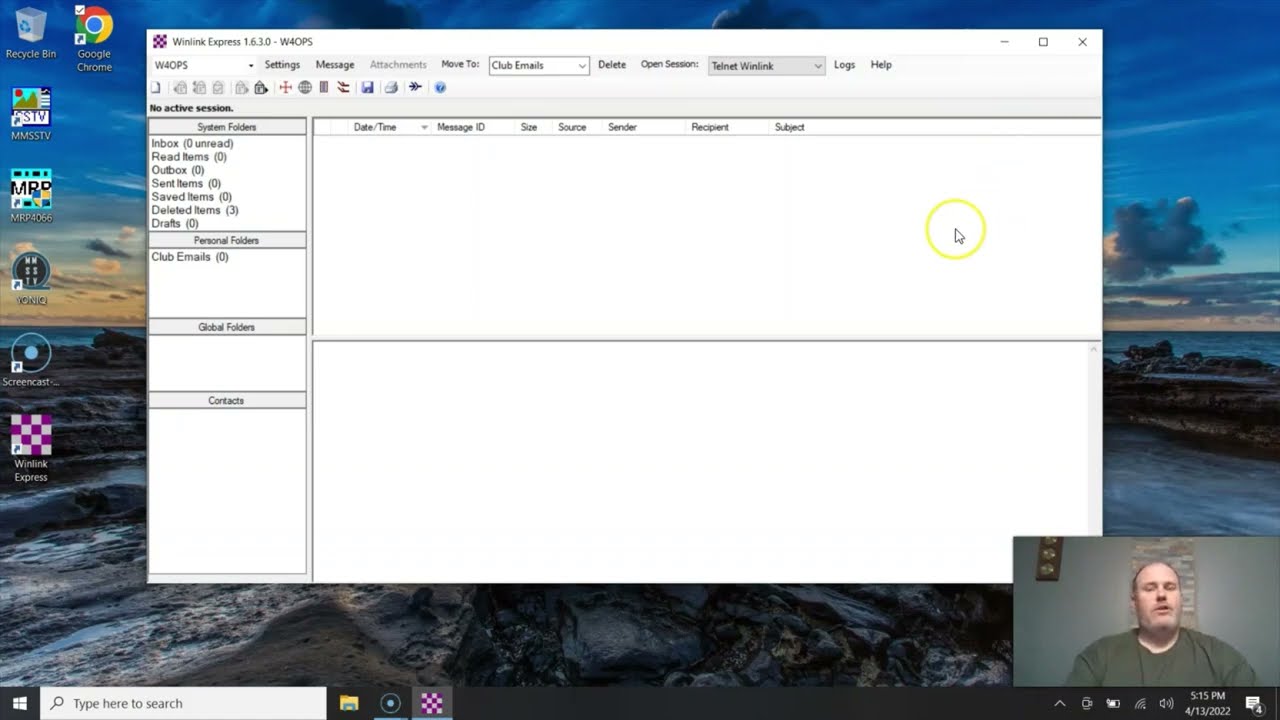The image size is (1280, 720).
Task: Select the Sent Items folder
Action: 186,184
